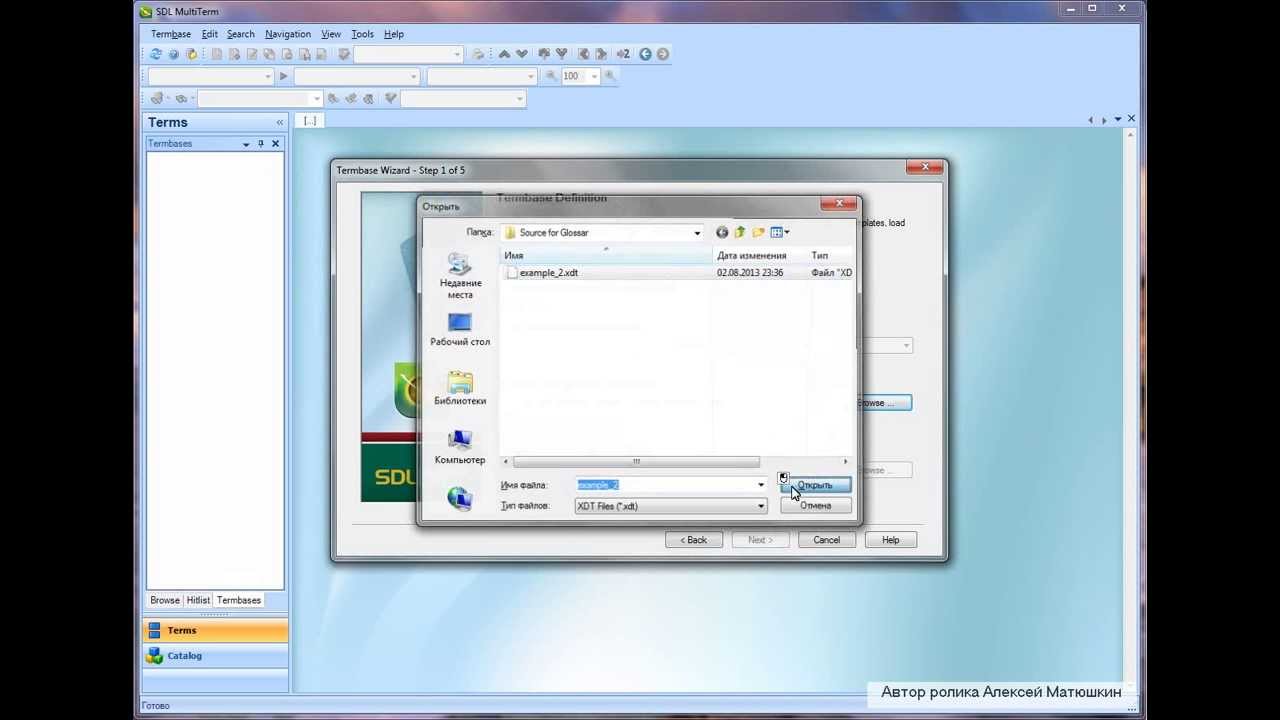Screen dimensions: 1280x720
Task: Open the View menu
Action: [x=331, y=34]
